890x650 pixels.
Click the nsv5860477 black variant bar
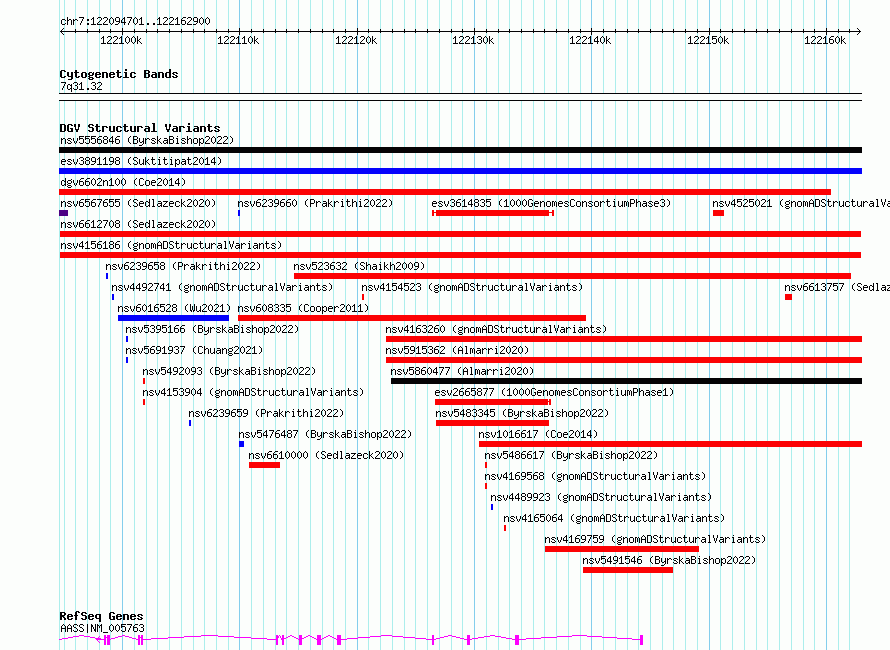pos(627,381)
